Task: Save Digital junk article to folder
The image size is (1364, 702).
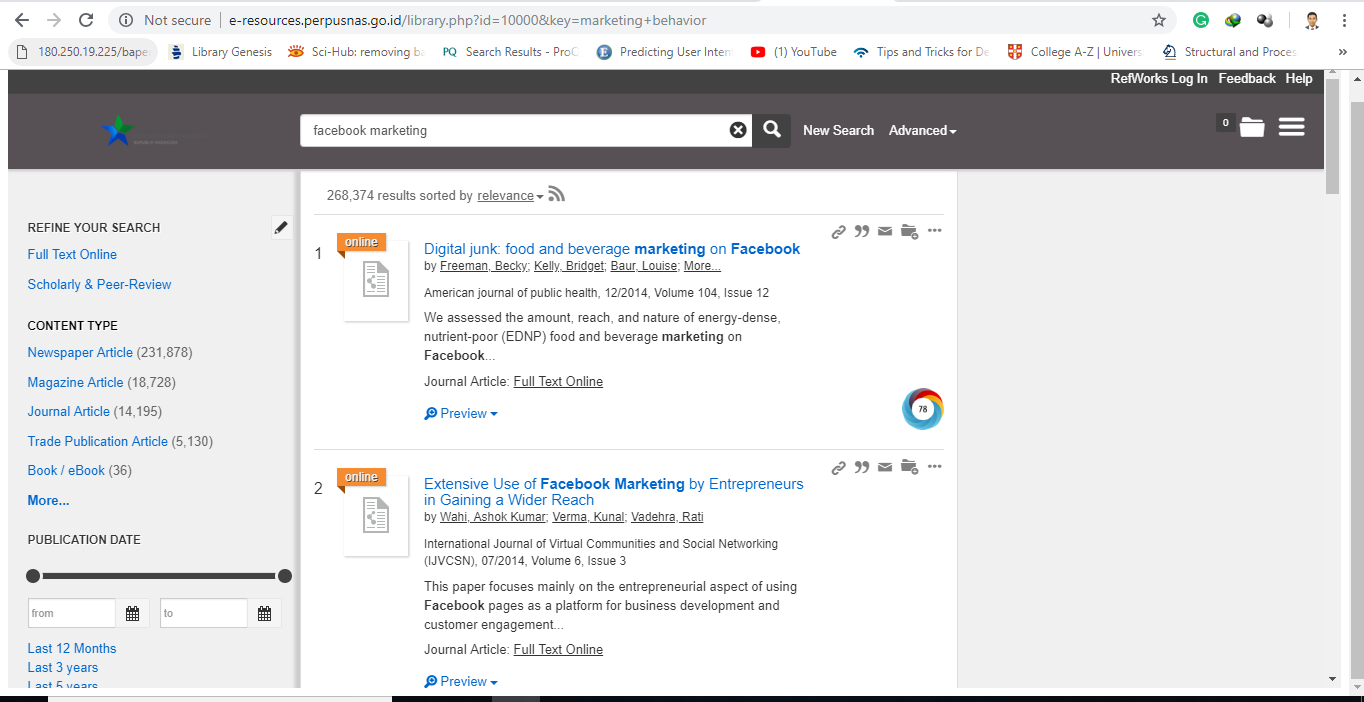Action: point(909,232)
